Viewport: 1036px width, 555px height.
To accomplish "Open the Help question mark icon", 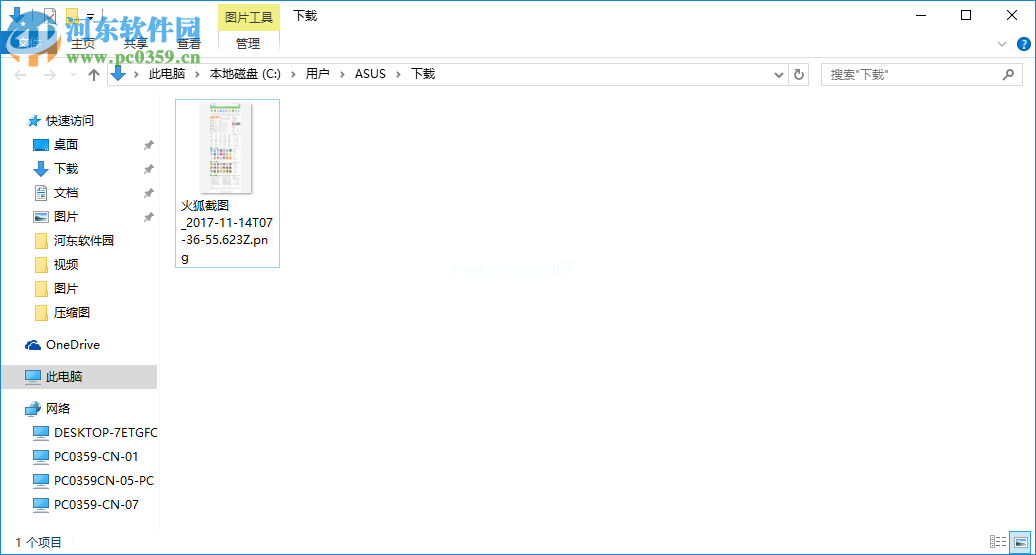I will (1023, 44).
